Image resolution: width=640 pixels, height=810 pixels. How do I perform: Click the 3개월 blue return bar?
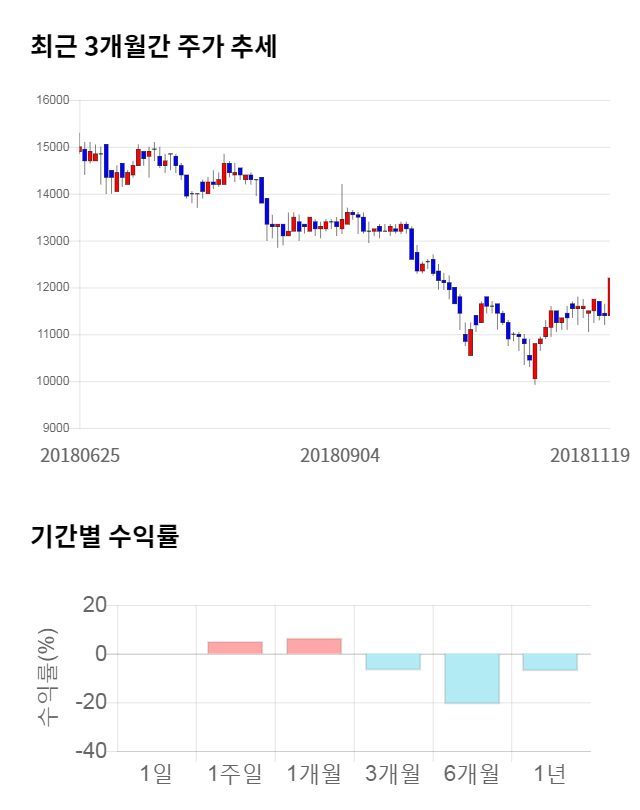point(393,661)
